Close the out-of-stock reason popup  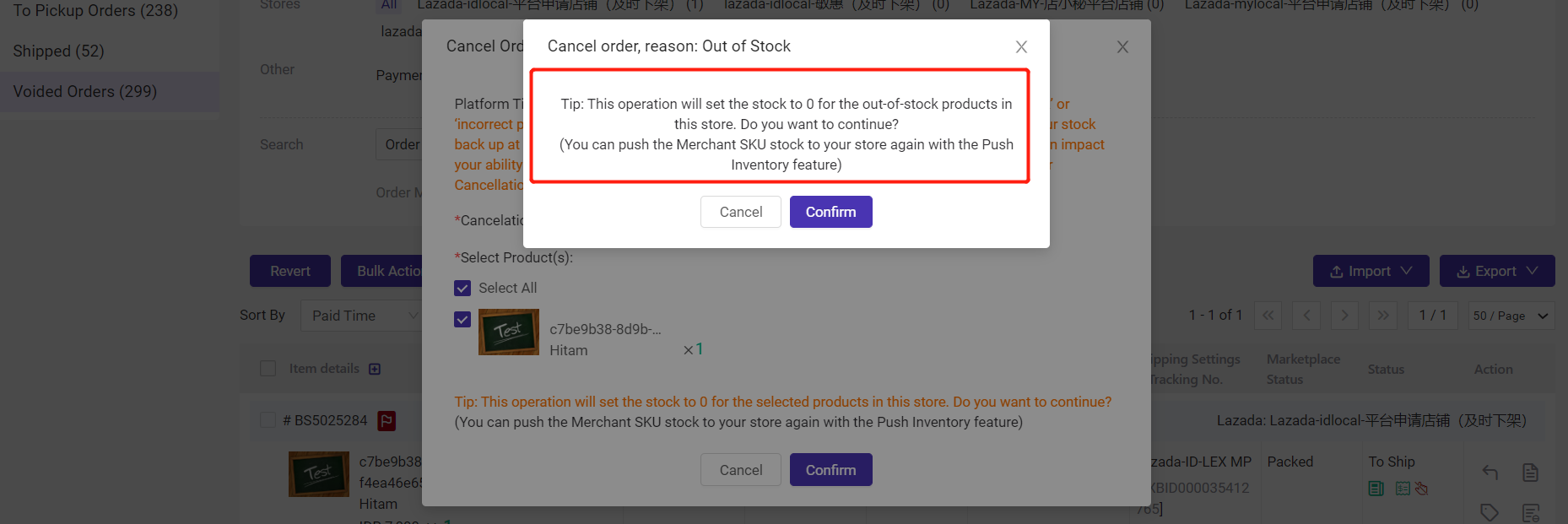point(1021,46)
